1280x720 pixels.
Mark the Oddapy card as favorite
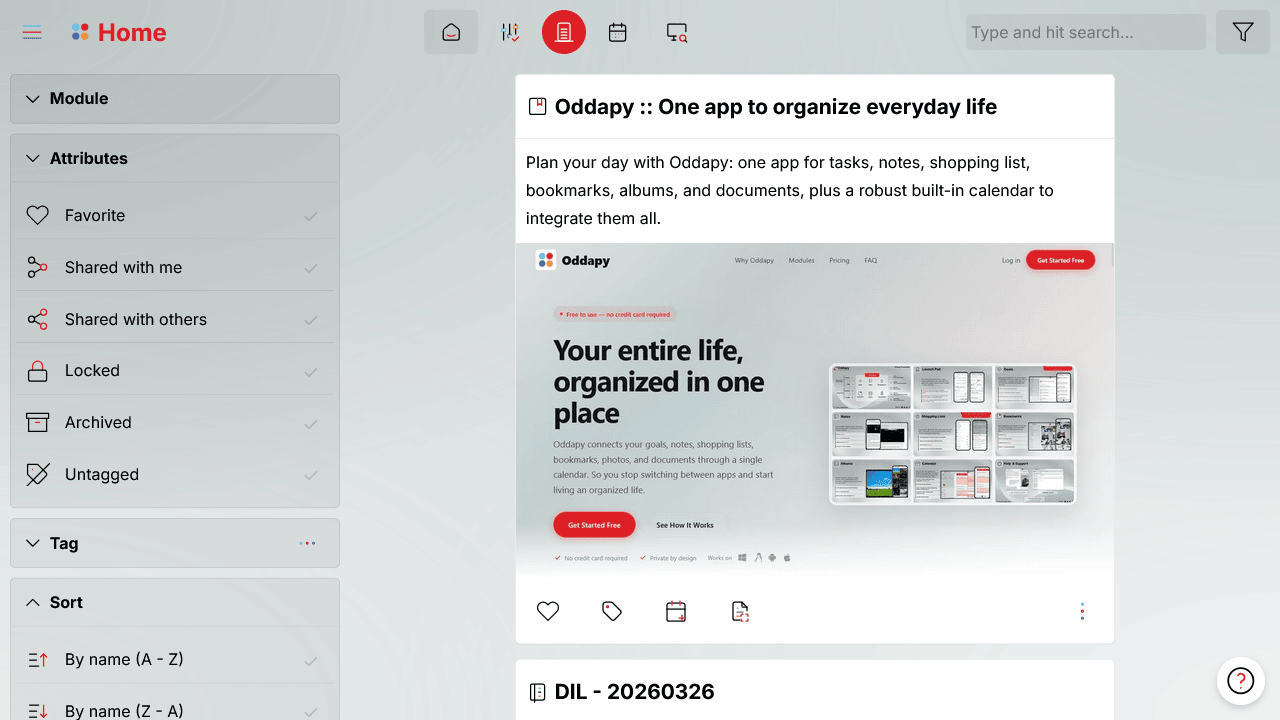pos(547,610)
